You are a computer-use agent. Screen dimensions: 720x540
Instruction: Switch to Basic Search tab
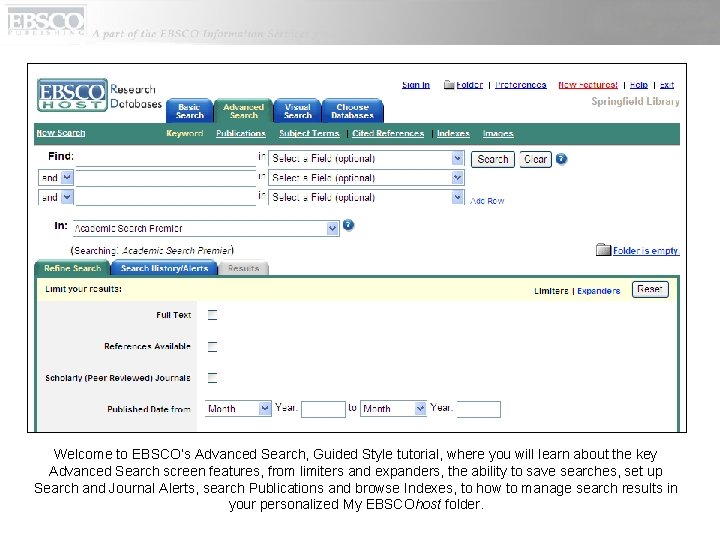click(190, 111)
